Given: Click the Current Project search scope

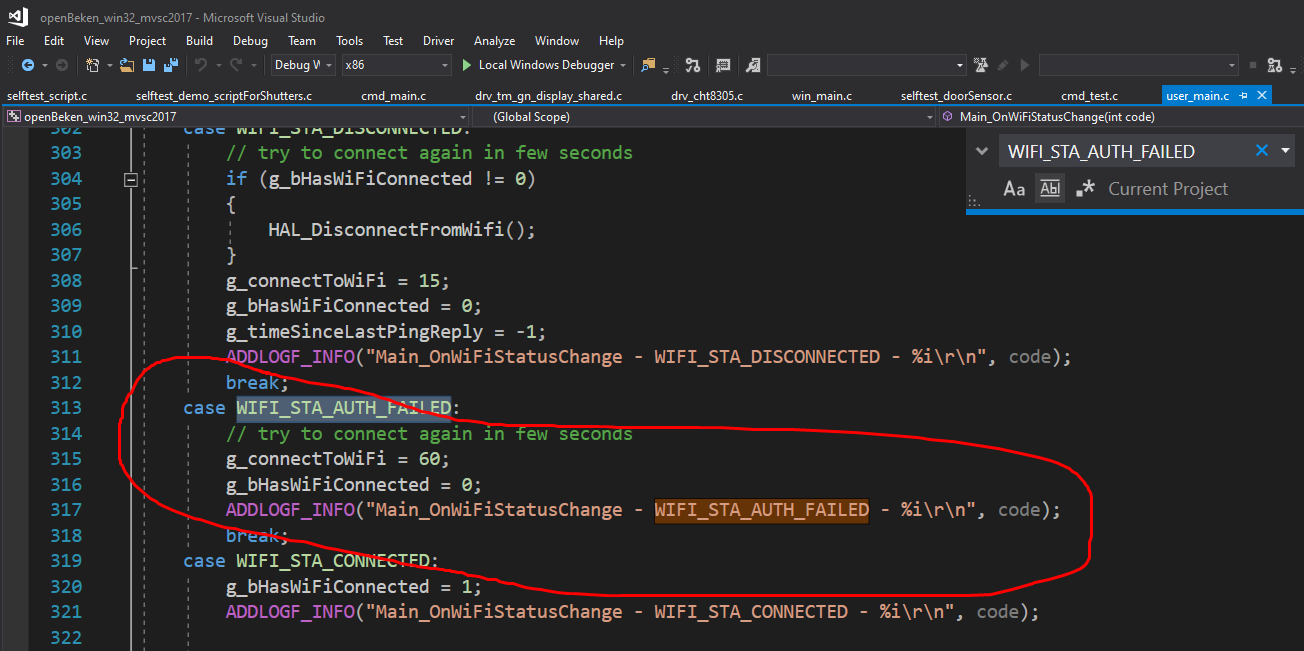Looking at the screenshot, I should tap(1167, 189).
